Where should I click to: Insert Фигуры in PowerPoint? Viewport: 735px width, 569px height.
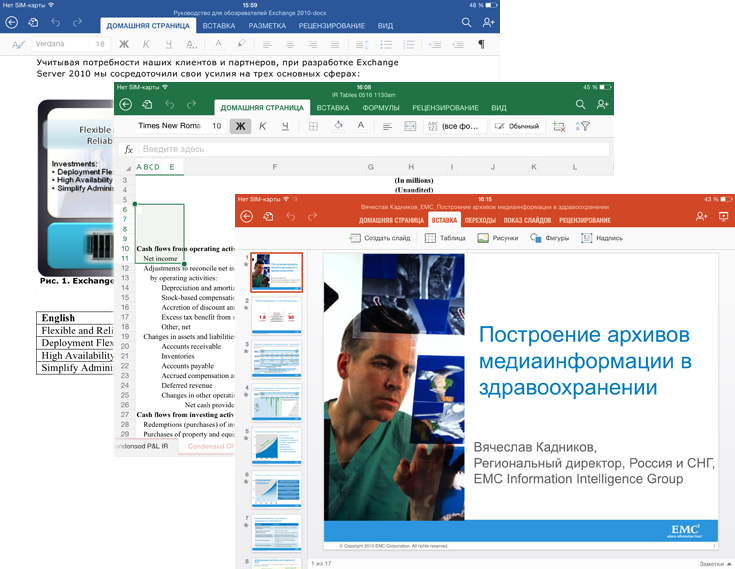[x=549, y=238]
